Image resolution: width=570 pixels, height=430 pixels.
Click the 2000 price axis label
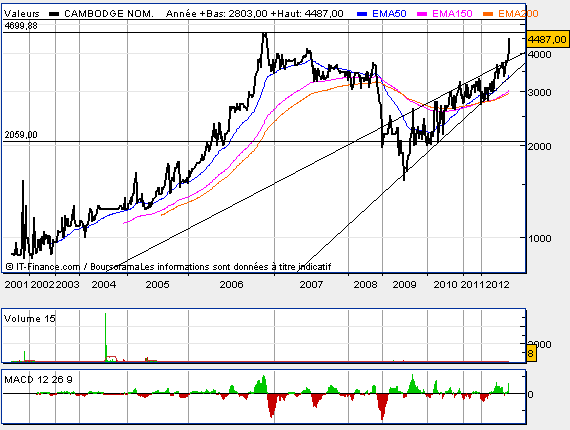[x=540, y=146]
